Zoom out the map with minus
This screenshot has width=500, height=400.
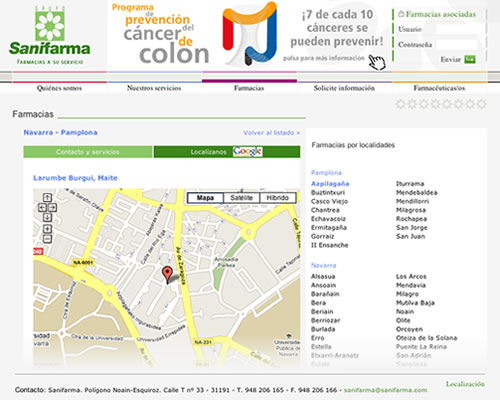(x=47, y=239)
